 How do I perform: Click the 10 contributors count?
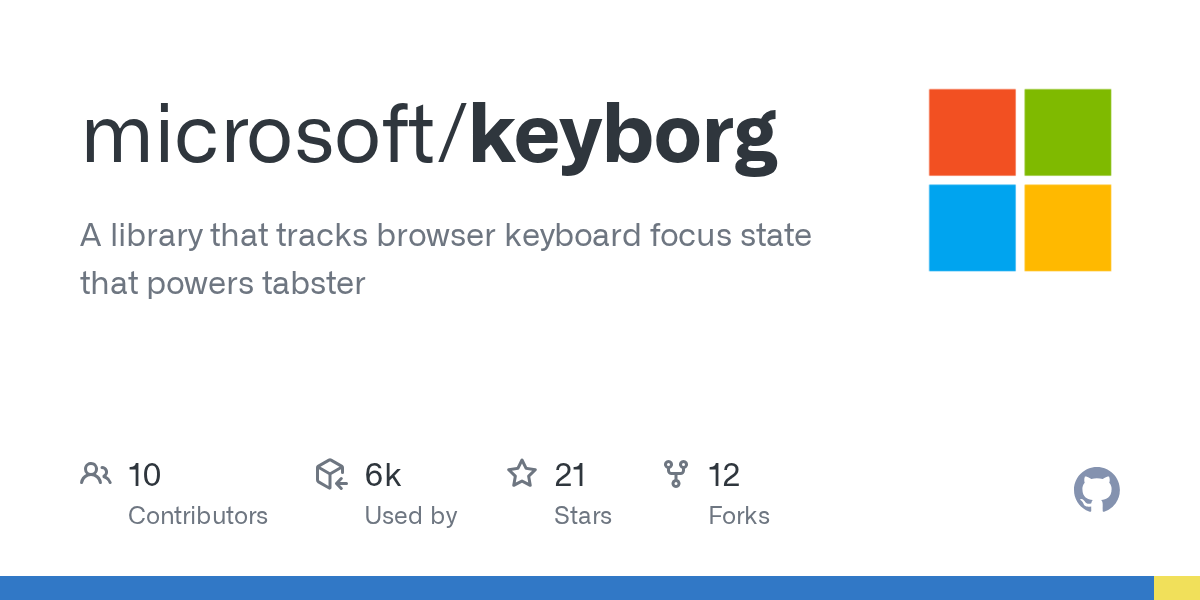tap(144, 475)
